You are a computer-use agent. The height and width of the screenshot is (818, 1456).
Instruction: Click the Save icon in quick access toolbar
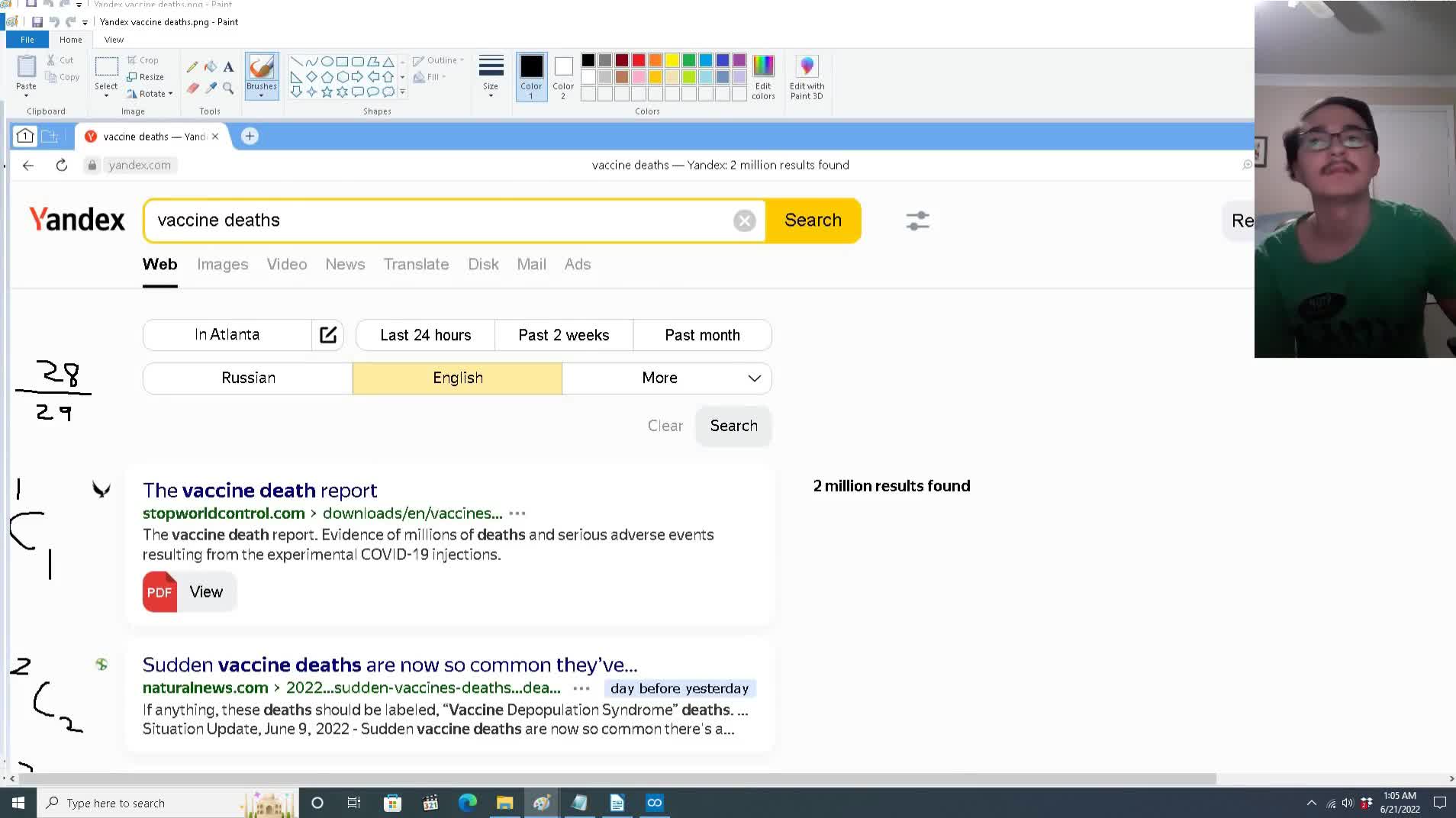37,22
